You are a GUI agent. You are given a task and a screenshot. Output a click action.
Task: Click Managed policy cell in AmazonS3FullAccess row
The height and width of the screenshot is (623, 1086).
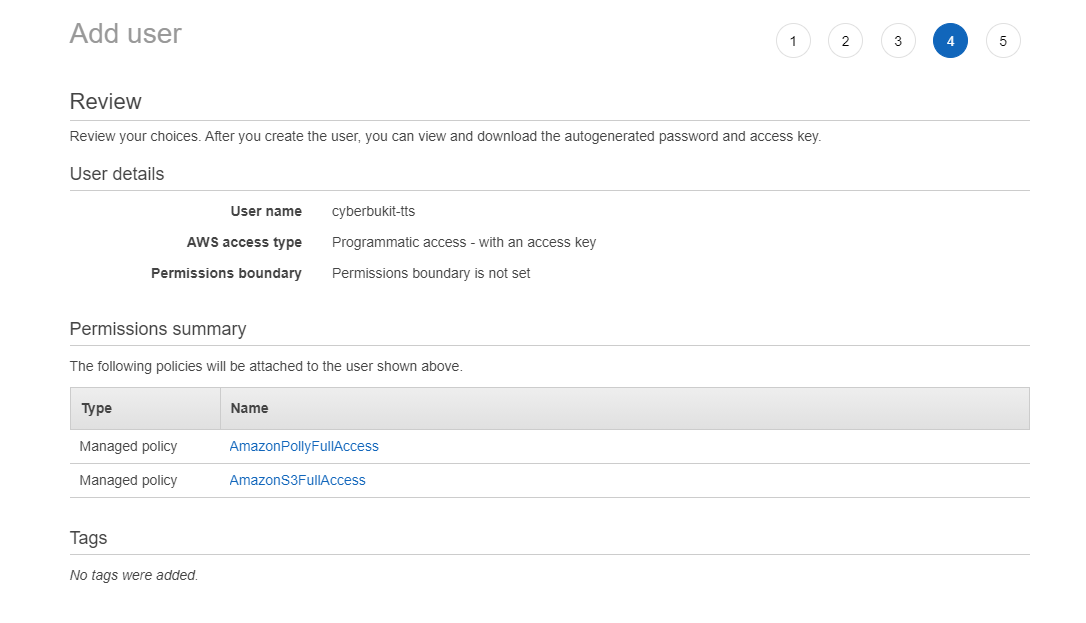tap(128, 480)
